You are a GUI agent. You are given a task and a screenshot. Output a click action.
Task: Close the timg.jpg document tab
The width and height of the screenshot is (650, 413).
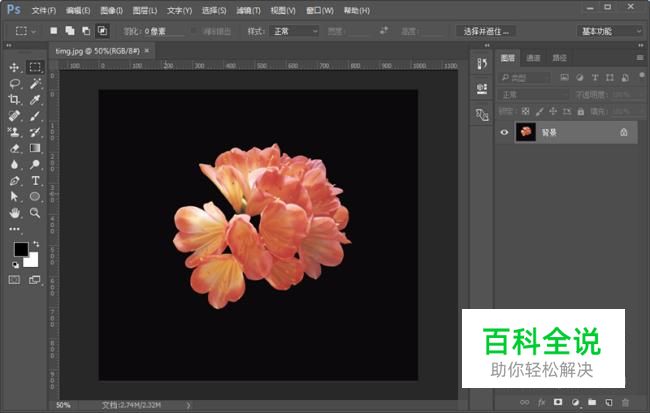147,49
